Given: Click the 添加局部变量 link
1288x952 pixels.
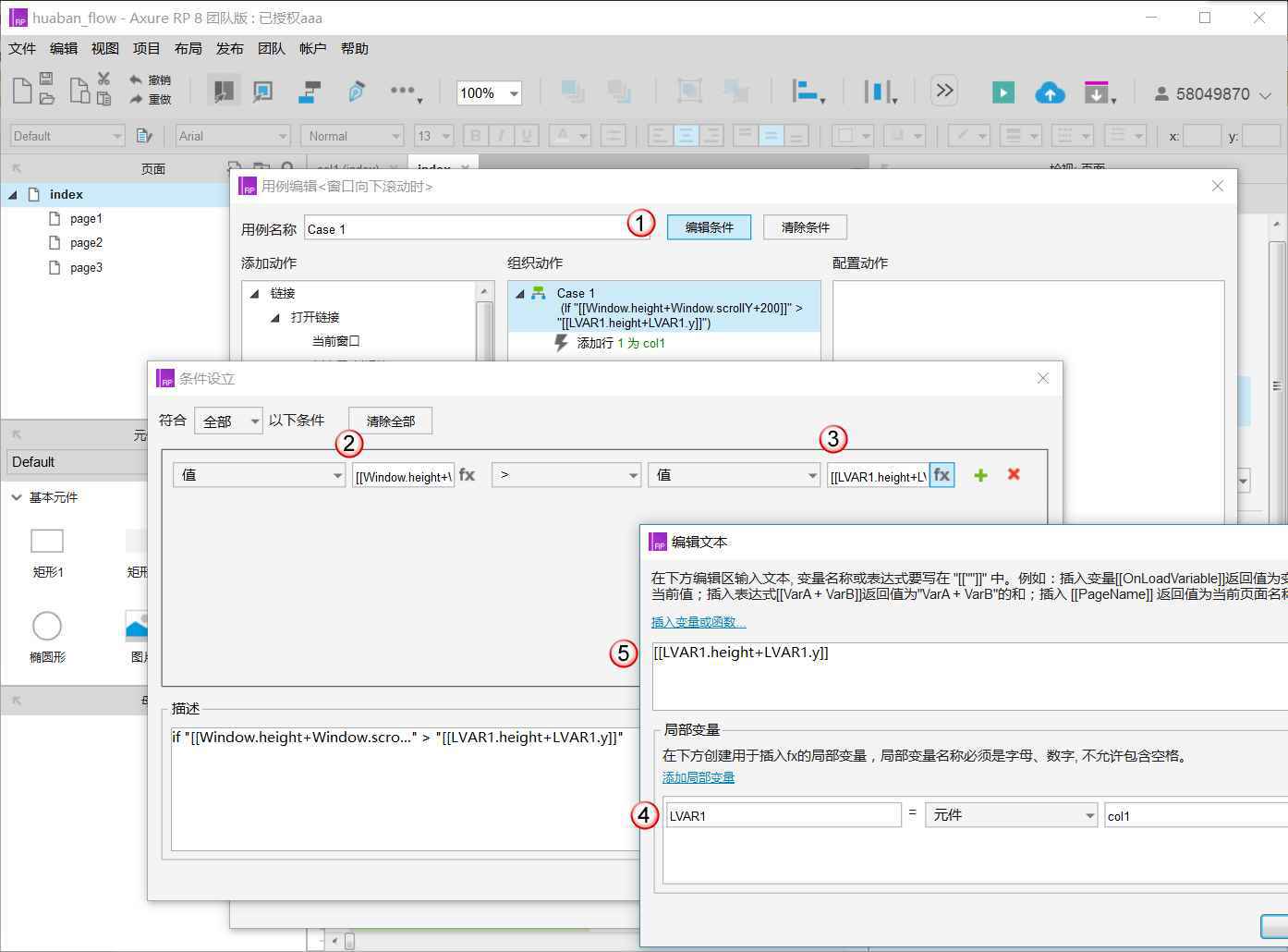Looking at the screenshot, I should [699, 777].
